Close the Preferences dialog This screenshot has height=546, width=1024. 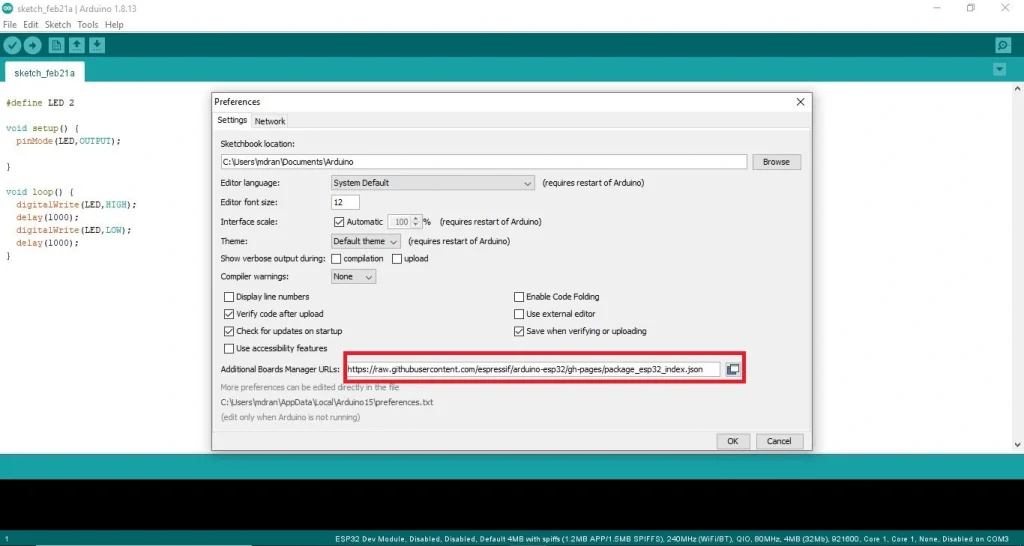point(800,102)
